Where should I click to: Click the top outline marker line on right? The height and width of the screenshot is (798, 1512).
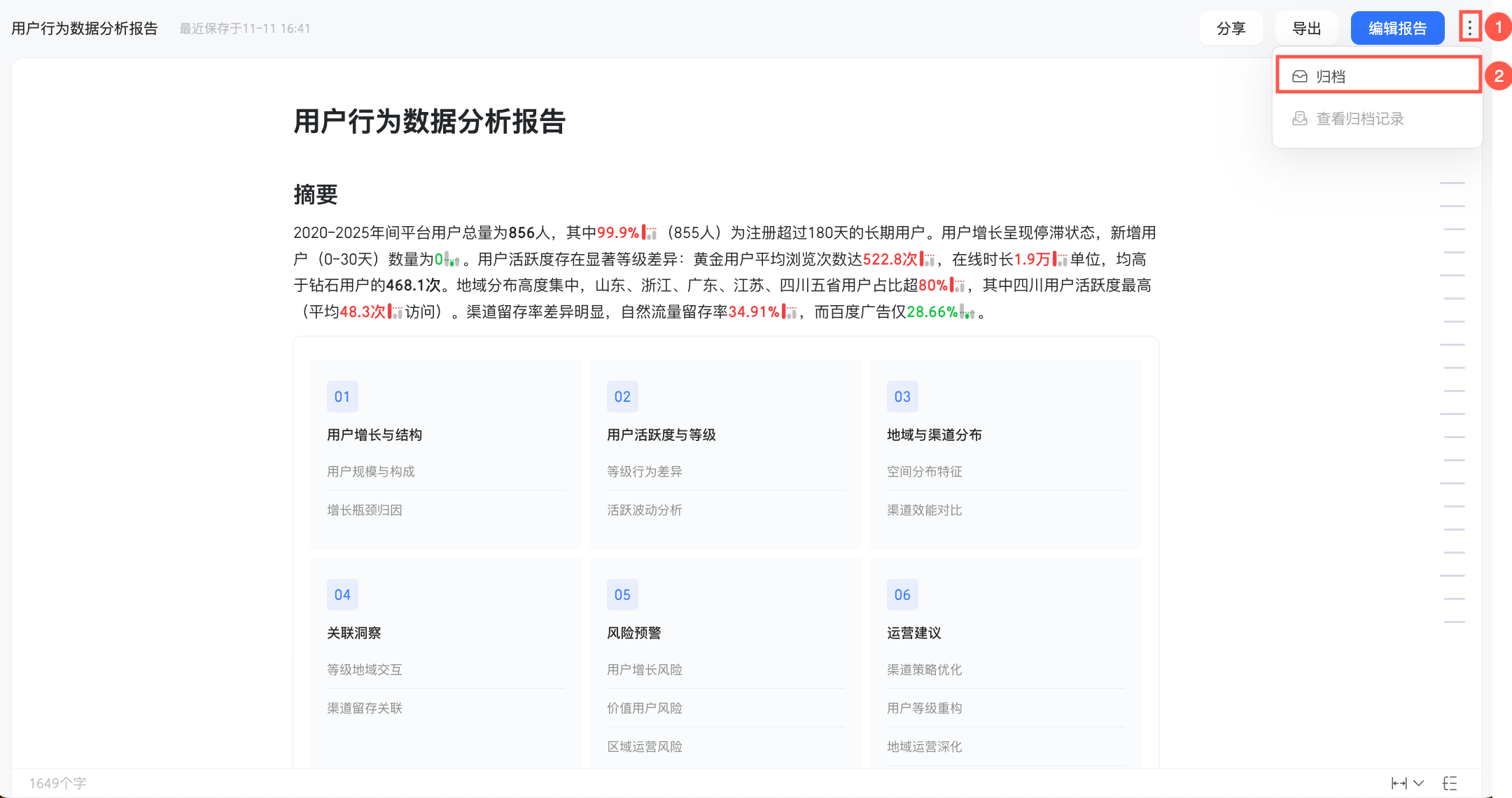point(1452,183)
